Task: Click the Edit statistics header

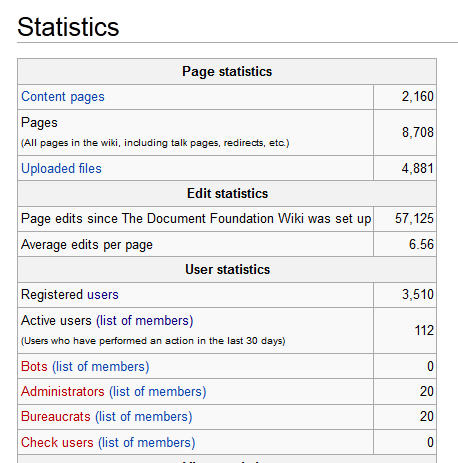Action: [x=227, y=193]
